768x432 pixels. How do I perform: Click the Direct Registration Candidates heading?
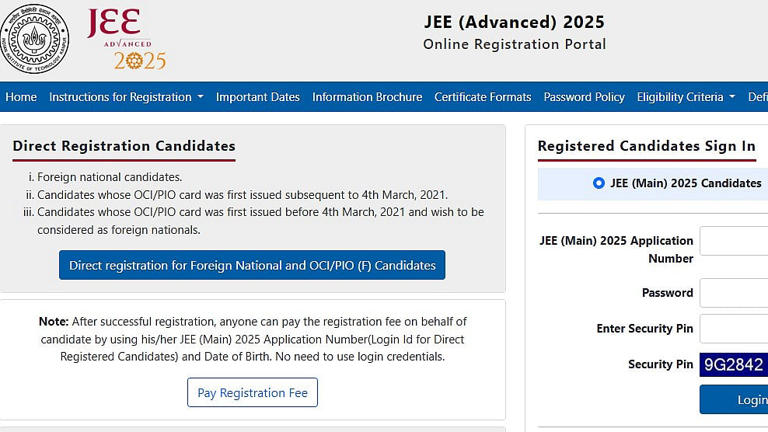124,146
